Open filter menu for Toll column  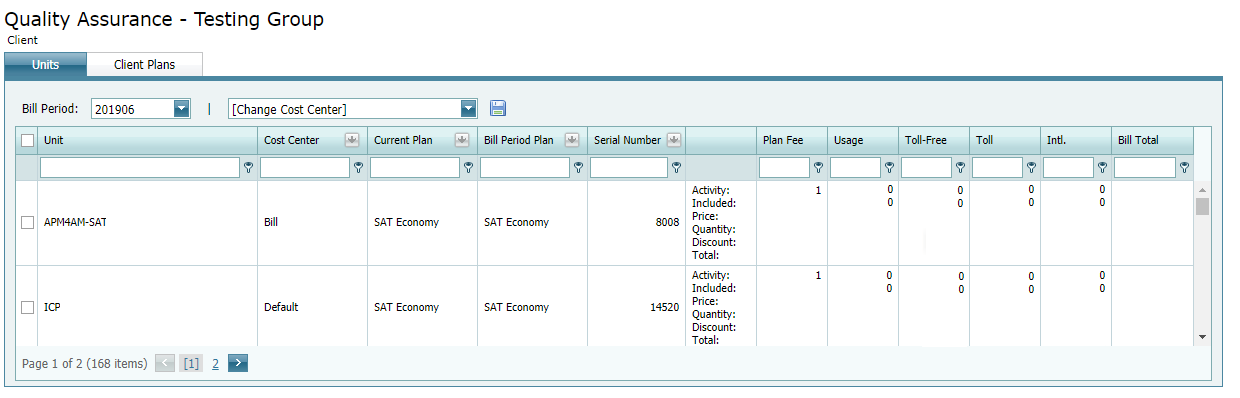pos(1031,168)
